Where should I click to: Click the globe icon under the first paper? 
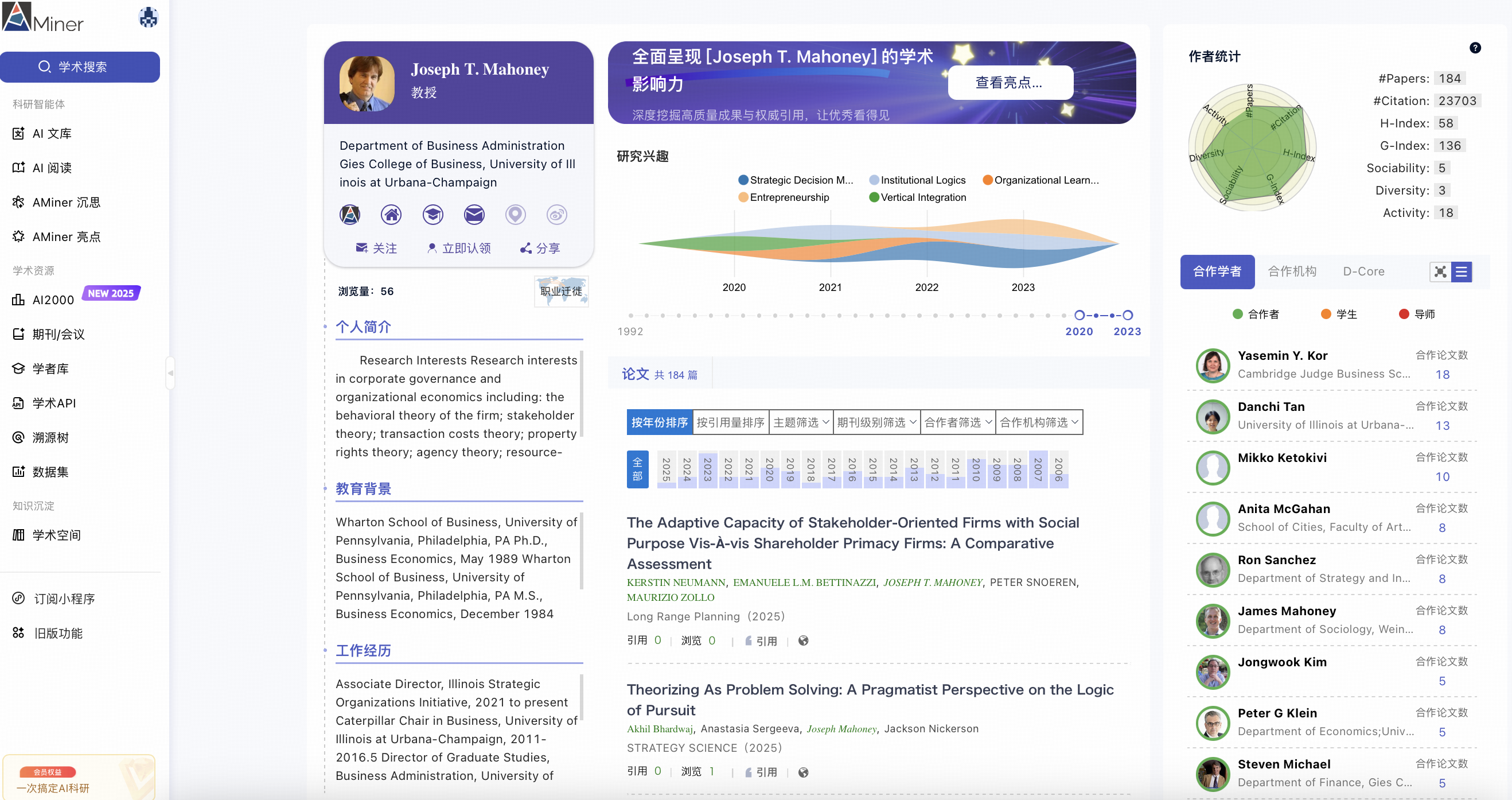point(803,641)
